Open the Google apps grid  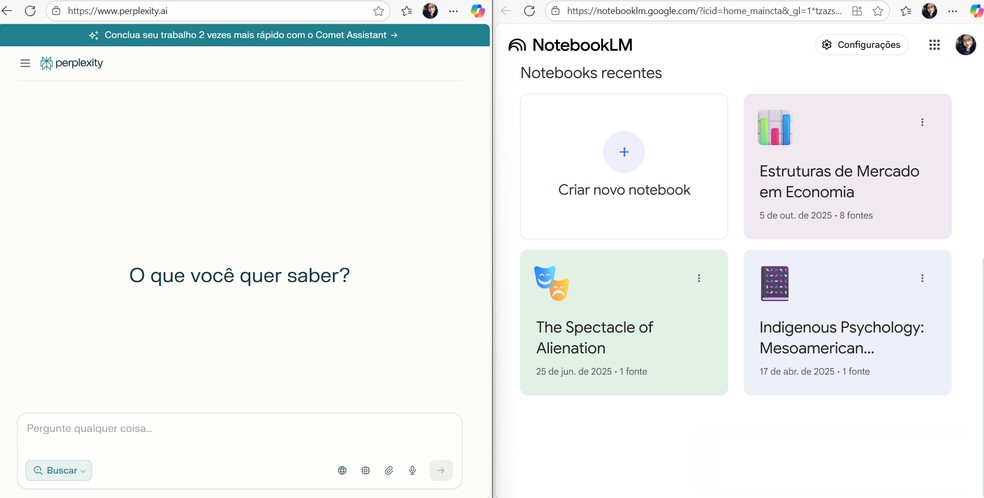934,45
